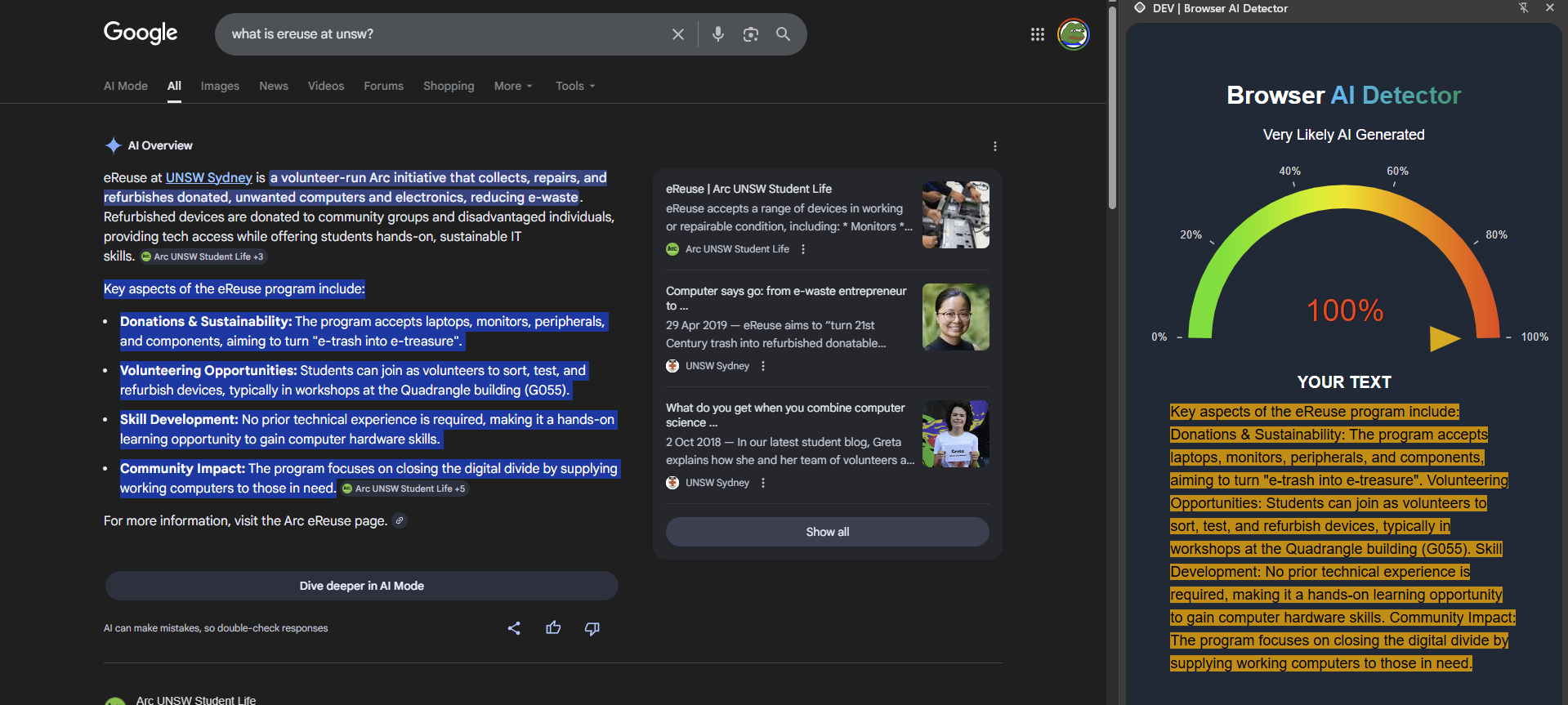1568x705 pixels.
Task: Start voice search with the microphone icon
Action: tap(718, 34)
